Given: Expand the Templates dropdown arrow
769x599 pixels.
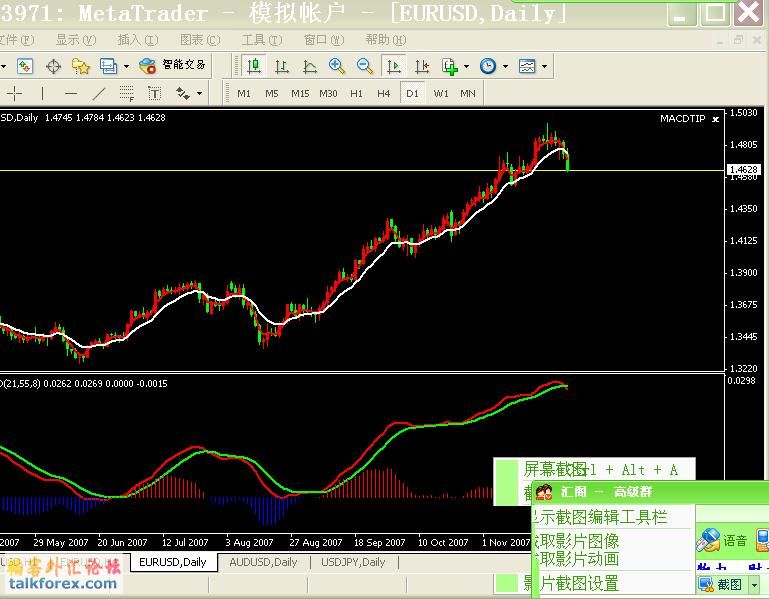Looking at the screenshot, I should (544, 66).
